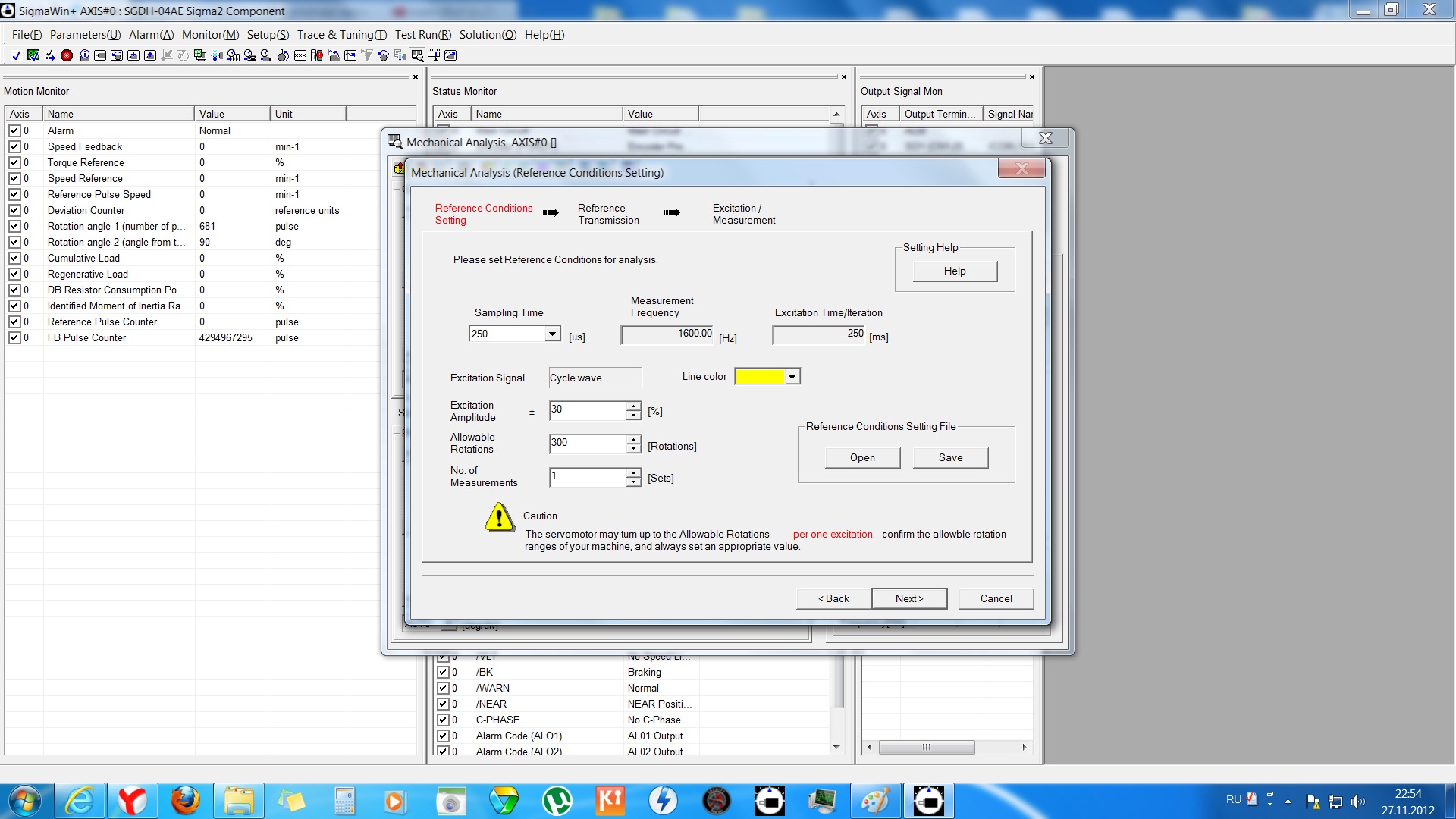Click the yellow line color swatch
Screen dimensions: 1456x819
759,377
